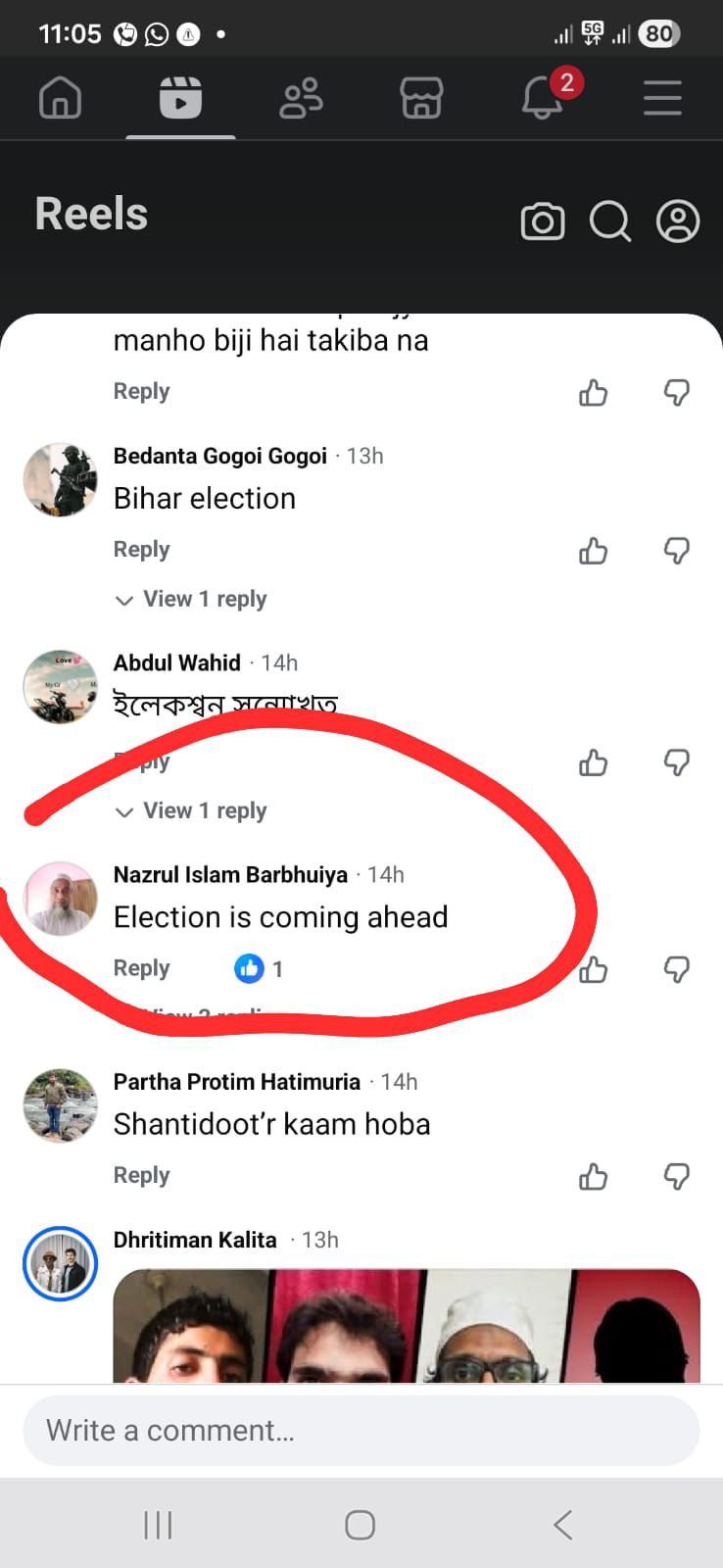Screen dimensions: 723x1568
Task: Open your Reels profile icon
Action: click(x=678, y=221)
